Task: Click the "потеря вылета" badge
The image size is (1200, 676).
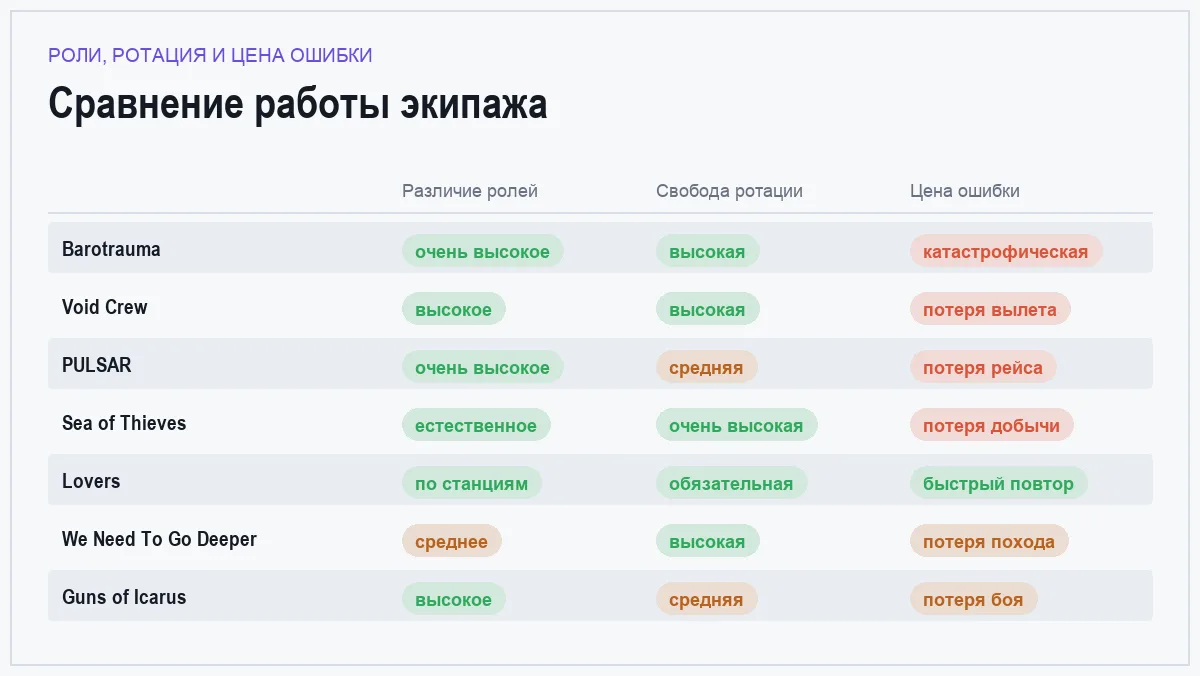Action: click(990, 309)
